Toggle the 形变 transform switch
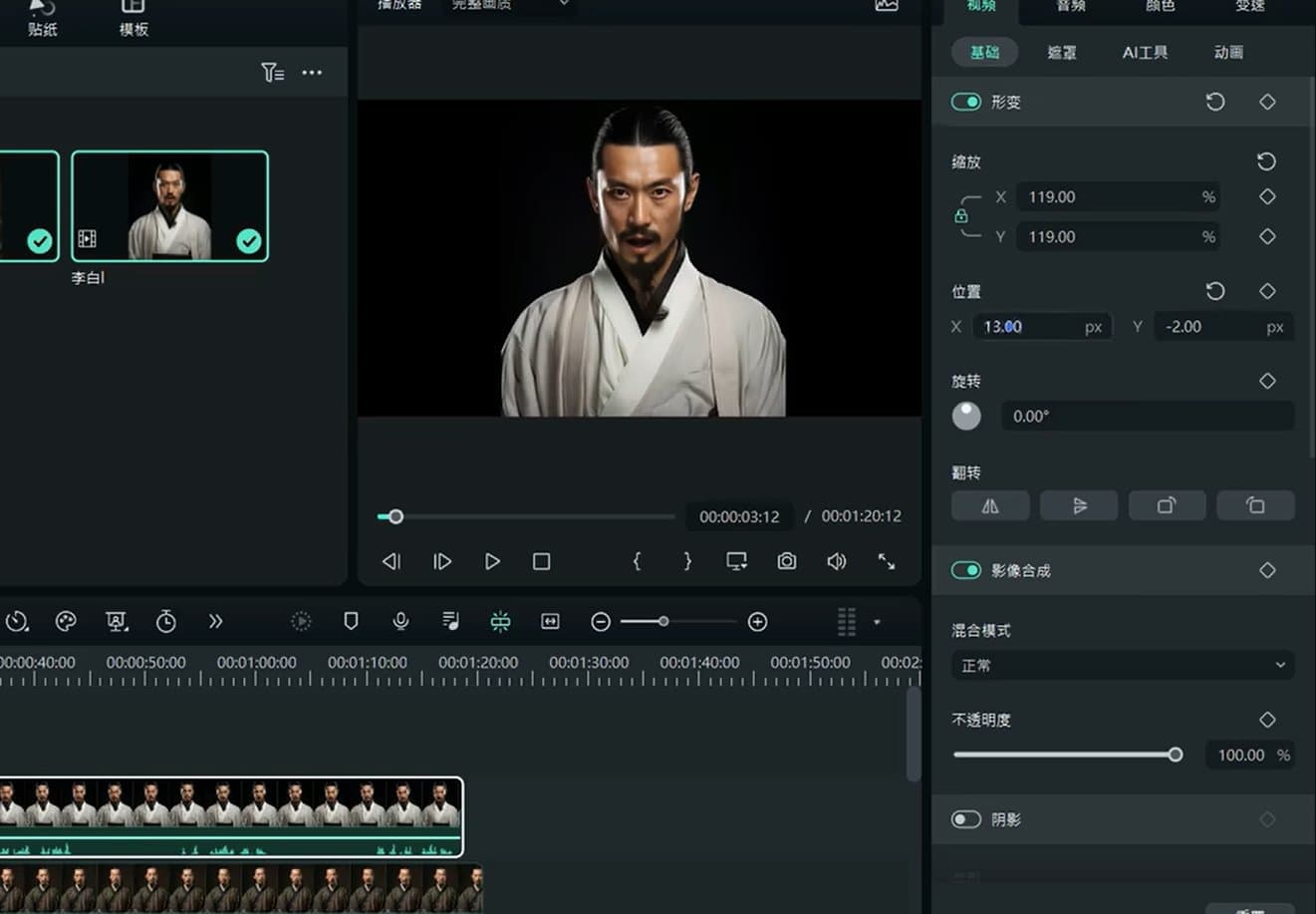Image resolution: width=1316 pixels, height=914 pixels. [x=966, y=102]
